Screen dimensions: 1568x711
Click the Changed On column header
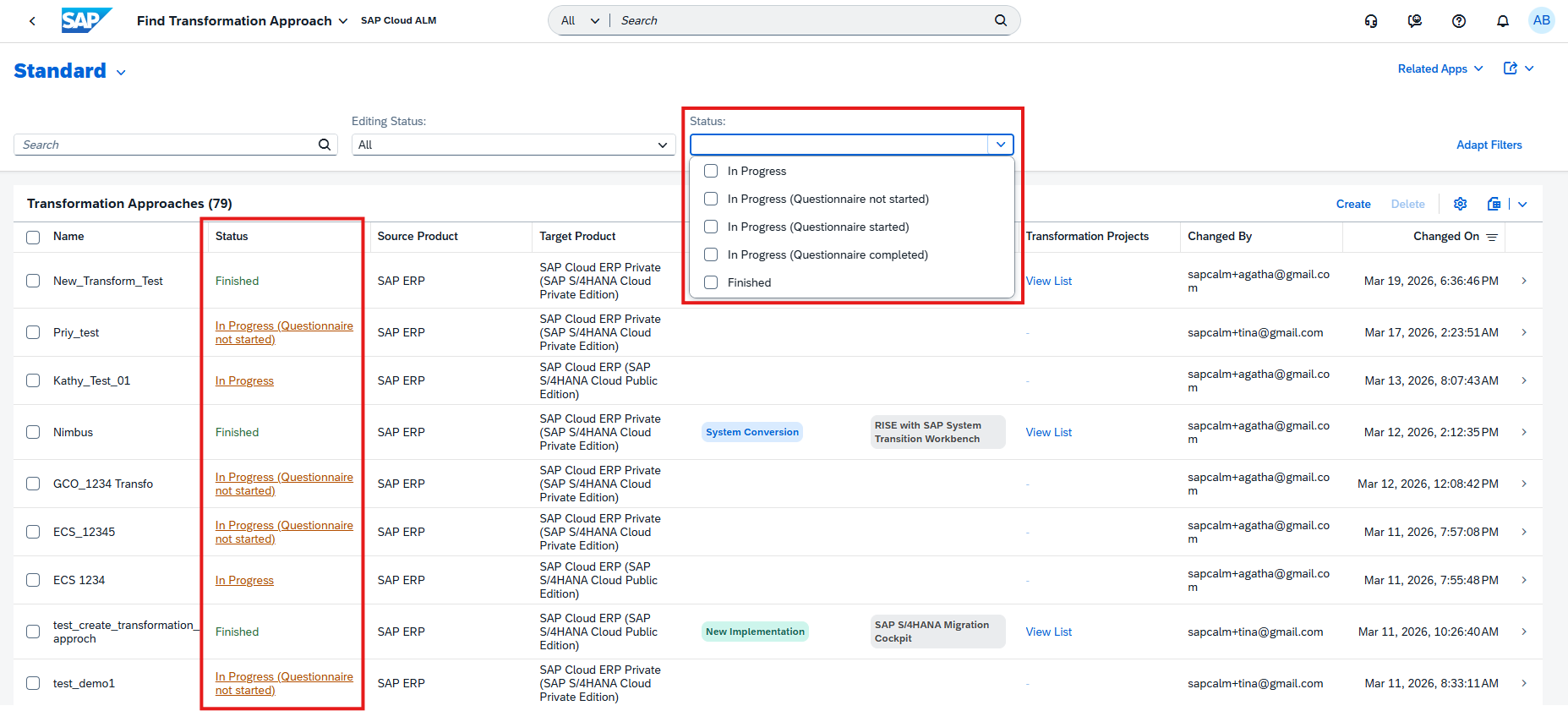[x=1445, y=237]
